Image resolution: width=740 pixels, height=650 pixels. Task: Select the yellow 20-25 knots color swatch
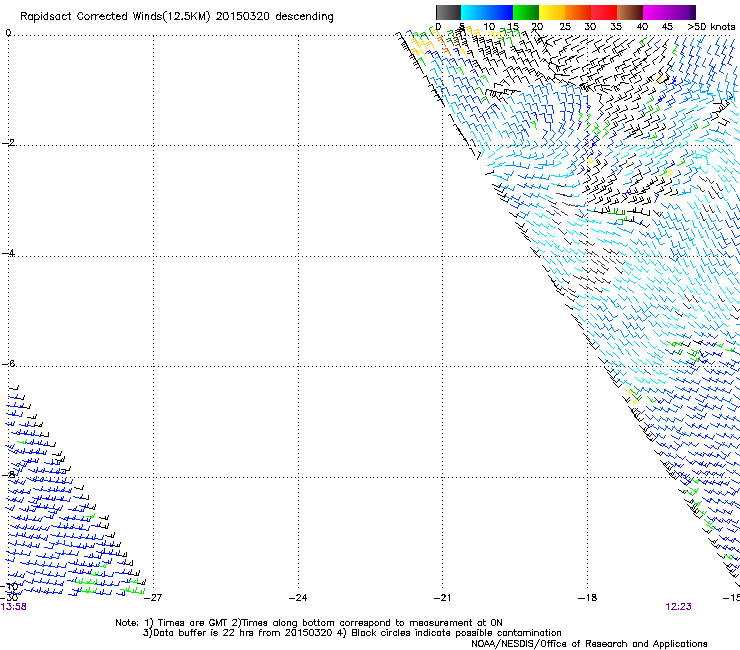pyautogui.click(x=552, y=12)
